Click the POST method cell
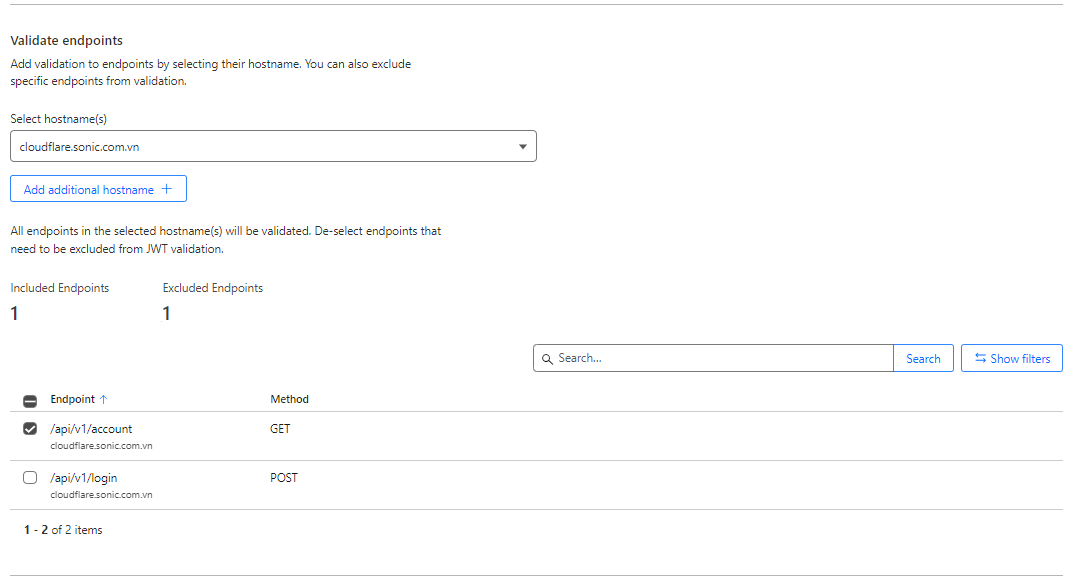The image size is (1077, 577). 284,478
